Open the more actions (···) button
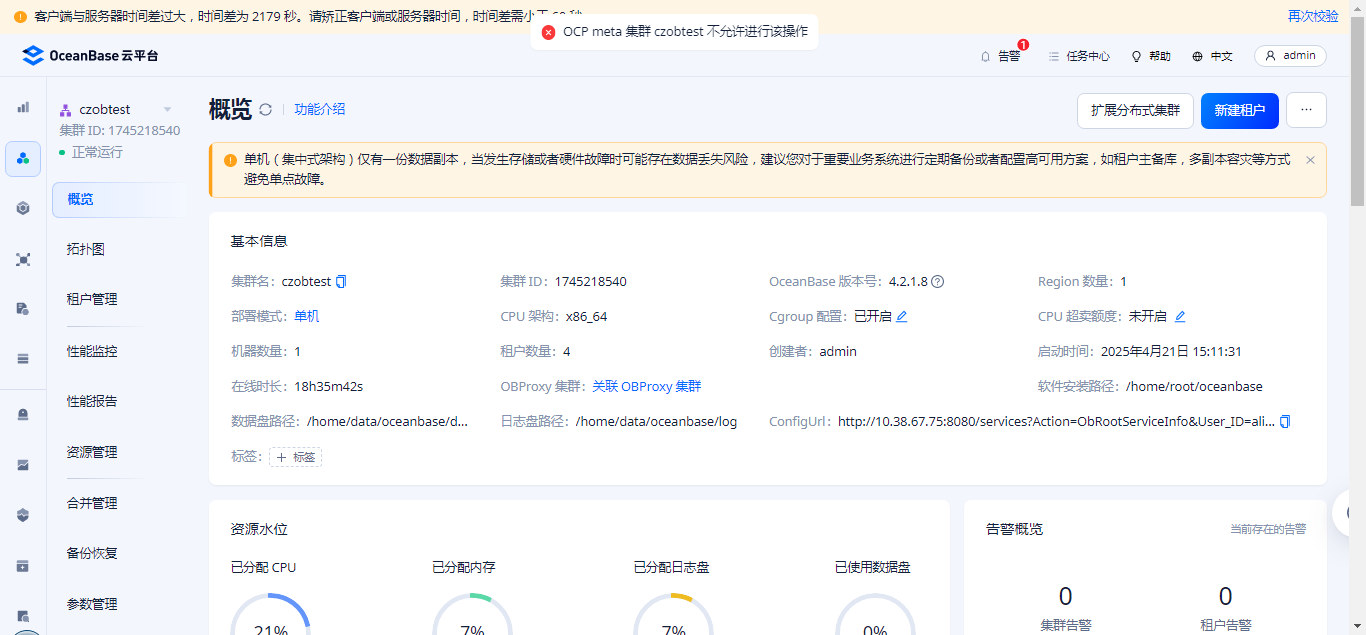This screenshot has height=635, width=1366. (1306, 110)
